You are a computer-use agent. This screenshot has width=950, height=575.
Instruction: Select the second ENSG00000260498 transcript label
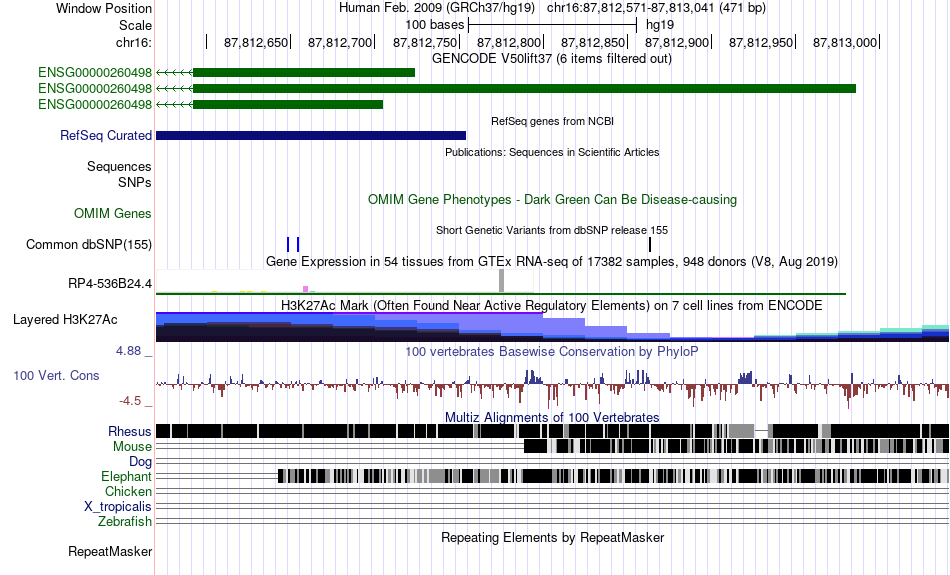(95, 88)
